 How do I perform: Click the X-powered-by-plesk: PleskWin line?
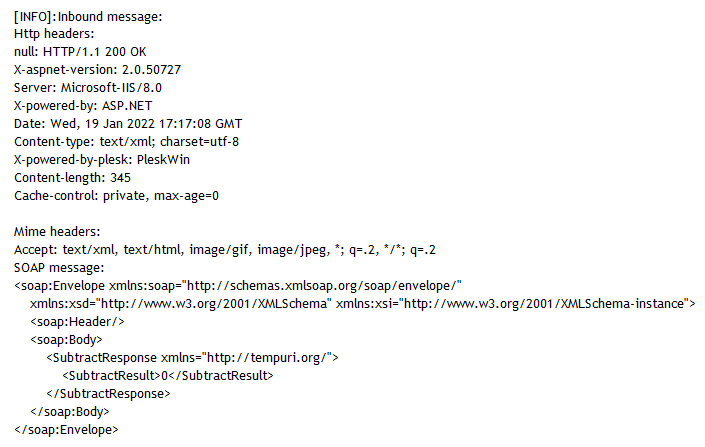point(102,160)
